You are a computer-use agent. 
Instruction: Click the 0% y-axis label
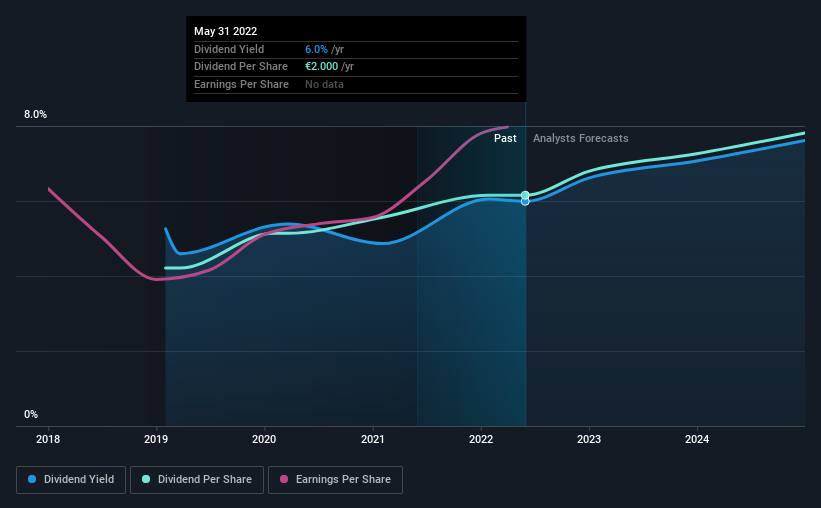pyautogui.click(x=31, y=415)
